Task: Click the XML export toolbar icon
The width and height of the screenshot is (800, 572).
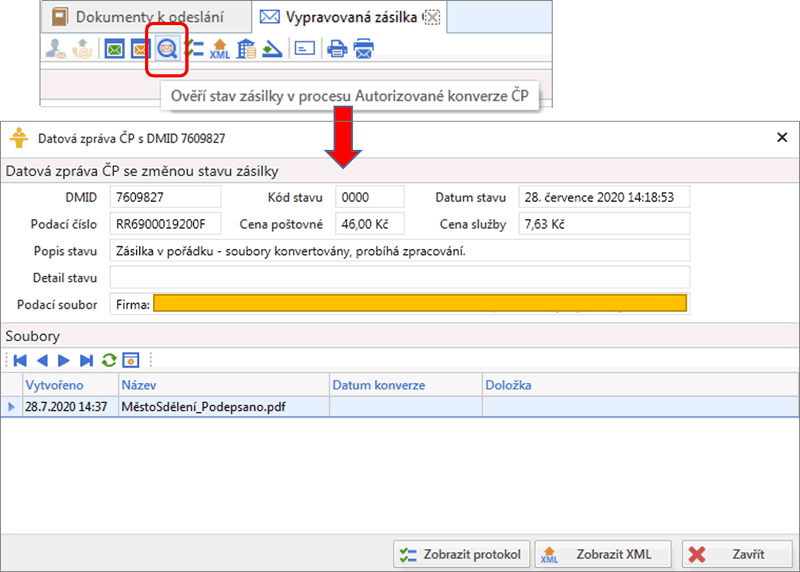Action: point(220,49)
